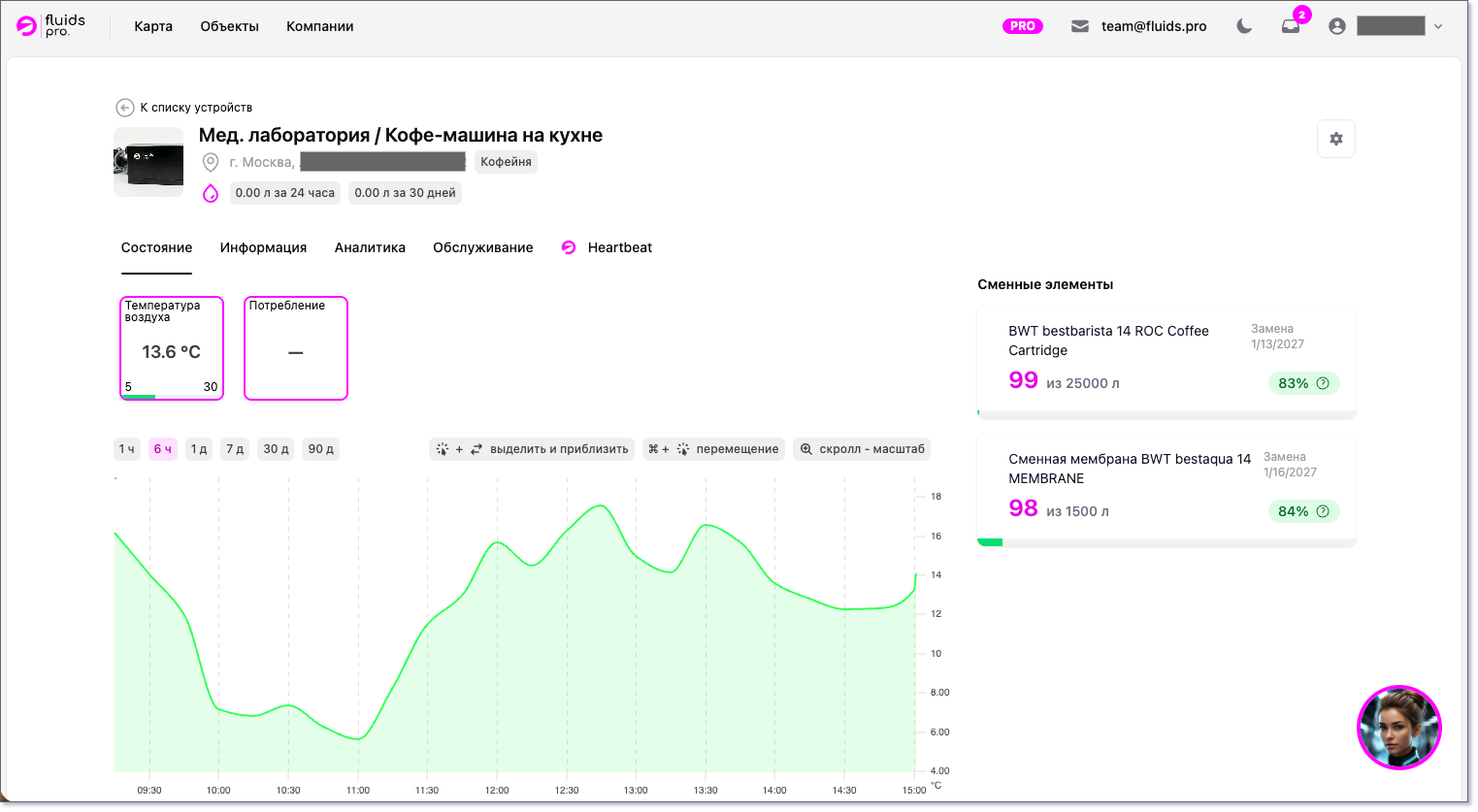Viewport: 1478px width, 812px height.
Task: Click 0.00 л за 30 дней chip
Action: point(405,193)
